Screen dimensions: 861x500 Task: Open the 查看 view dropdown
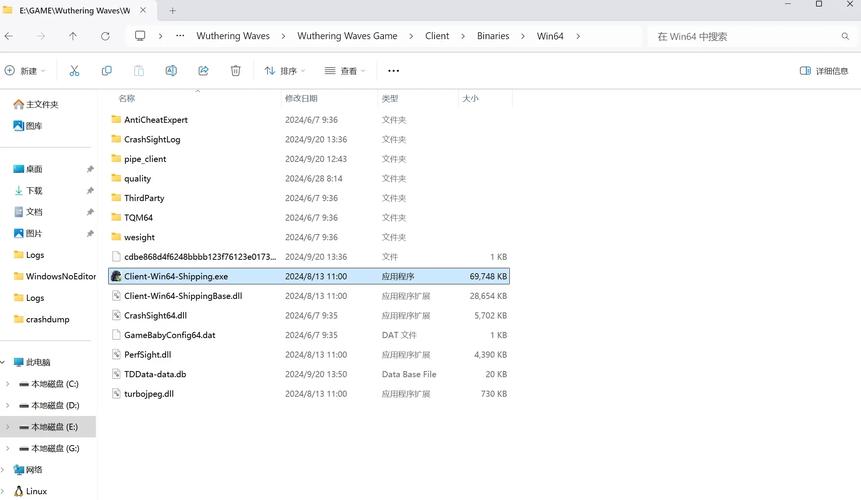[345, 71]
